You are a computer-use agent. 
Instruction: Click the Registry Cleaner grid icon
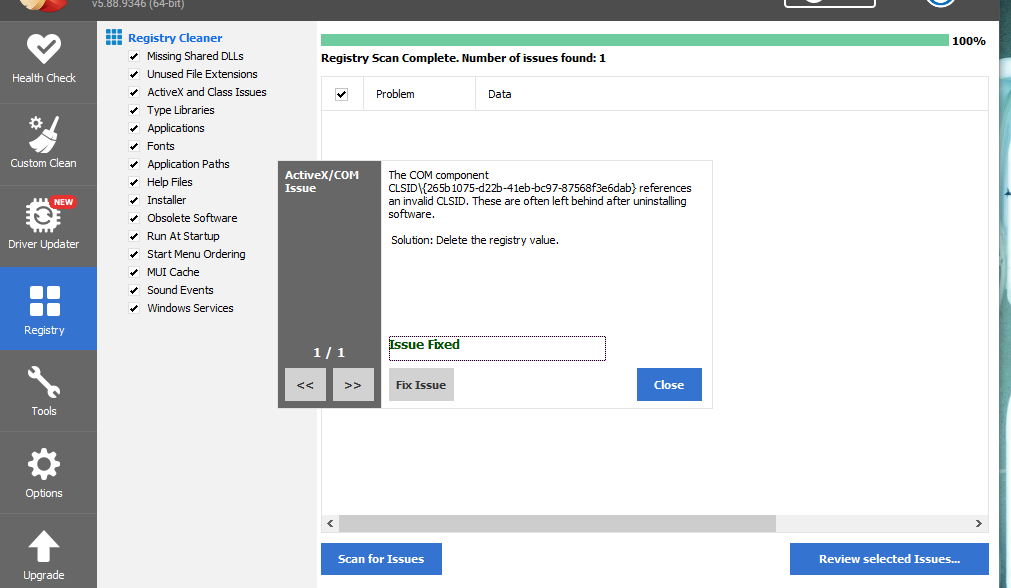[114, 37]
